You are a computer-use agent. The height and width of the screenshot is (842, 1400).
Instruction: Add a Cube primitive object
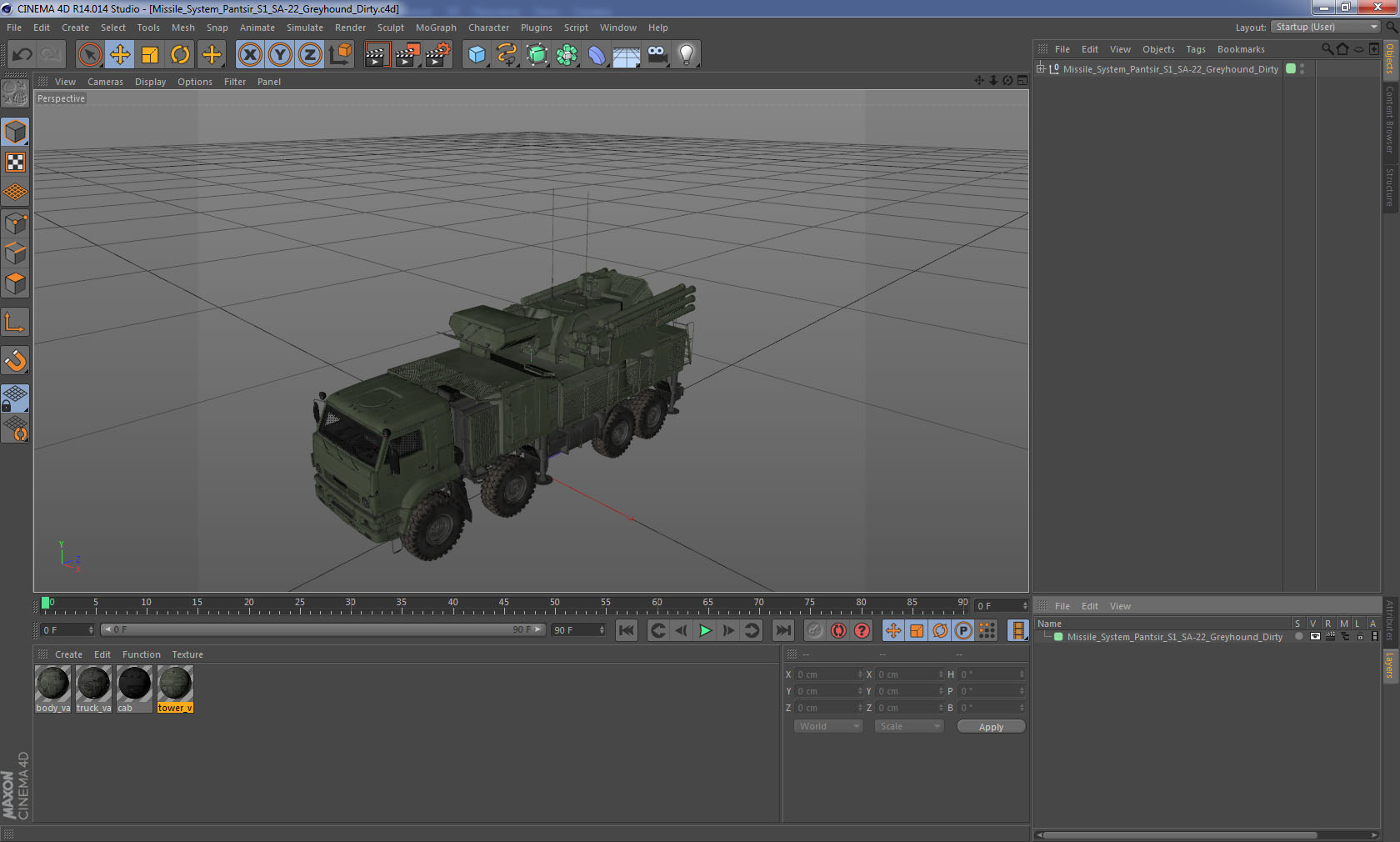click(477, 55)
